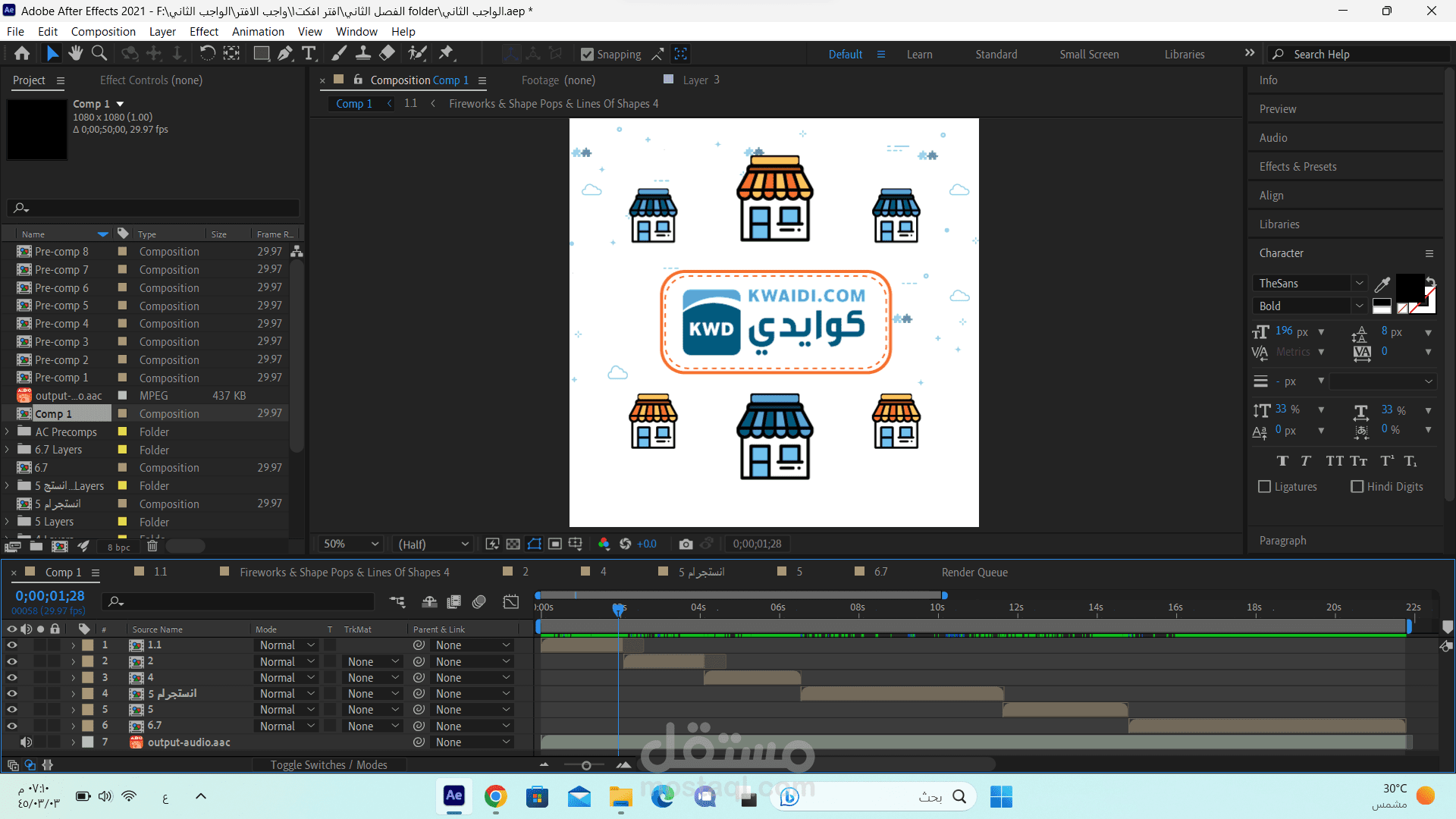Viewport: 1456px width, 819px height.
Task: Expand the 5 Layers folder
Action: (8, 522)
